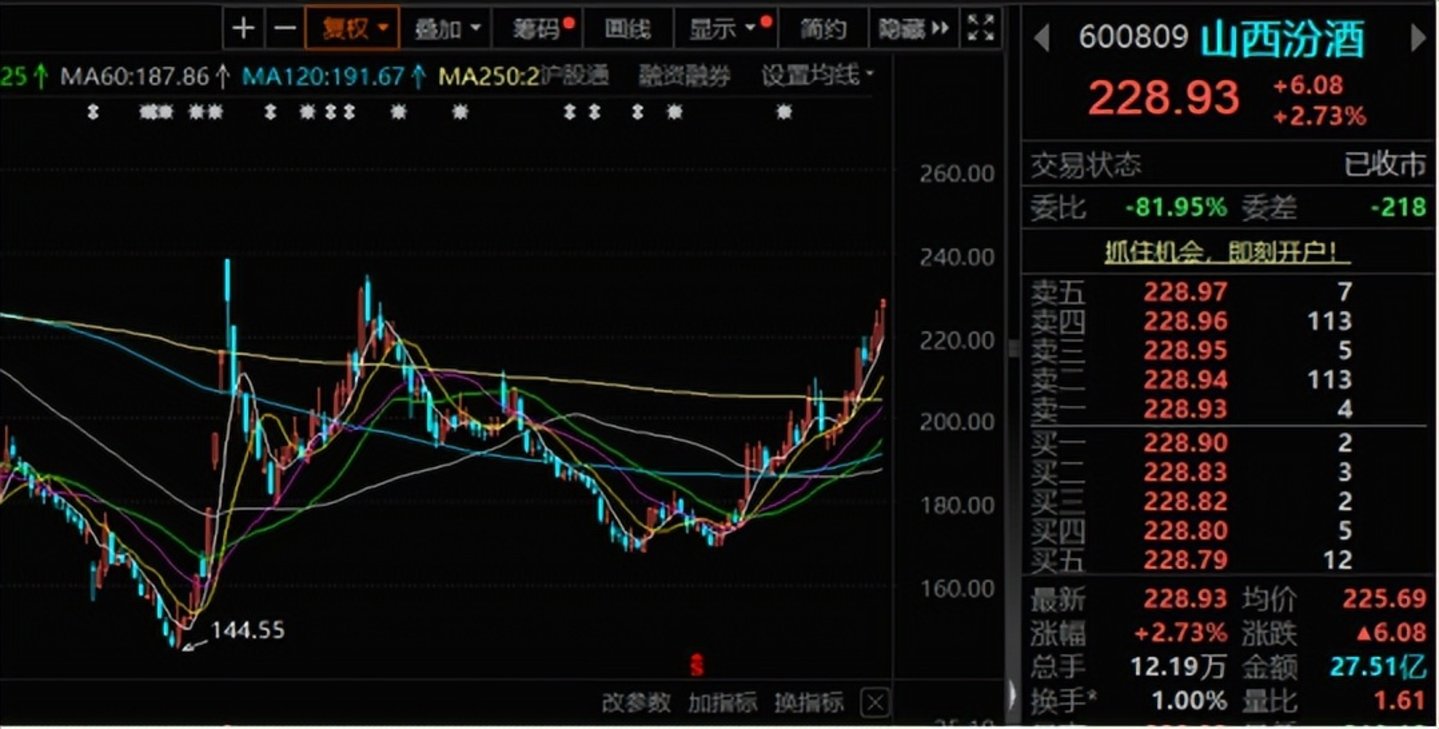Click the 抓住机会，即刻开户 link
Image resolution: width=1439 pixels, height=729 pixels.
[1226, 253]
